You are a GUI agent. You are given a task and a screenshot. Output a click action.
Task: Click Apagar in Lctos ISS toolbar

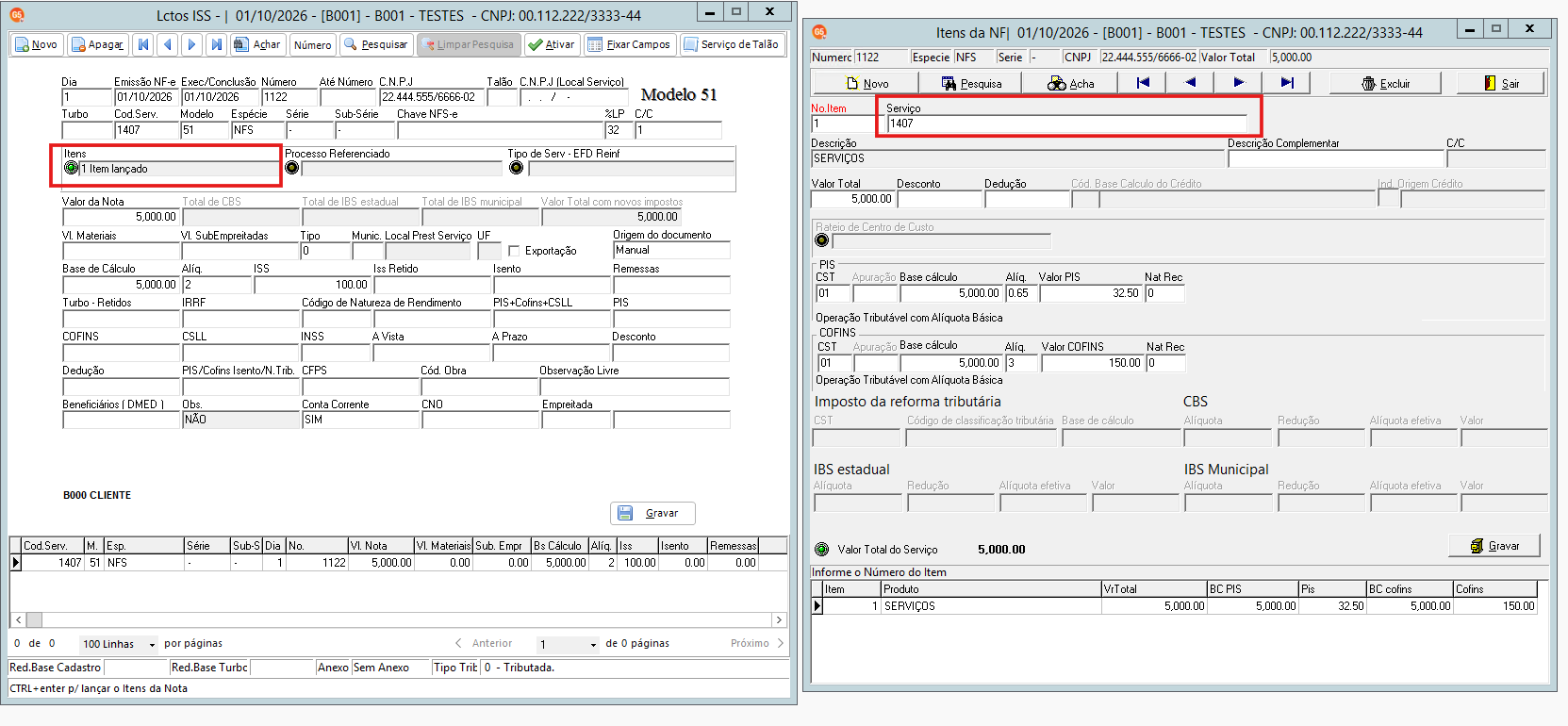point(98,44)
